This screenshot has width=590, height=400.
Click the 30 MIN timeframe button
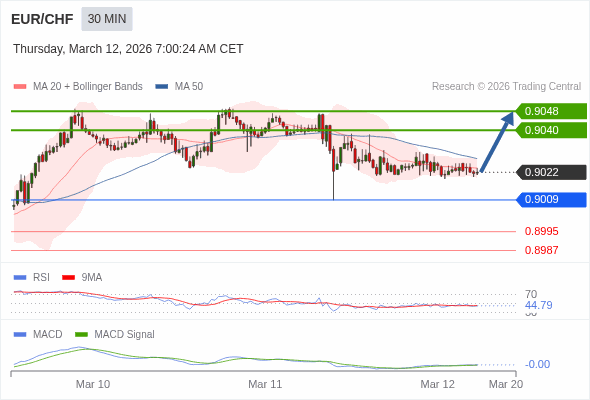click(x=107, y=19)
